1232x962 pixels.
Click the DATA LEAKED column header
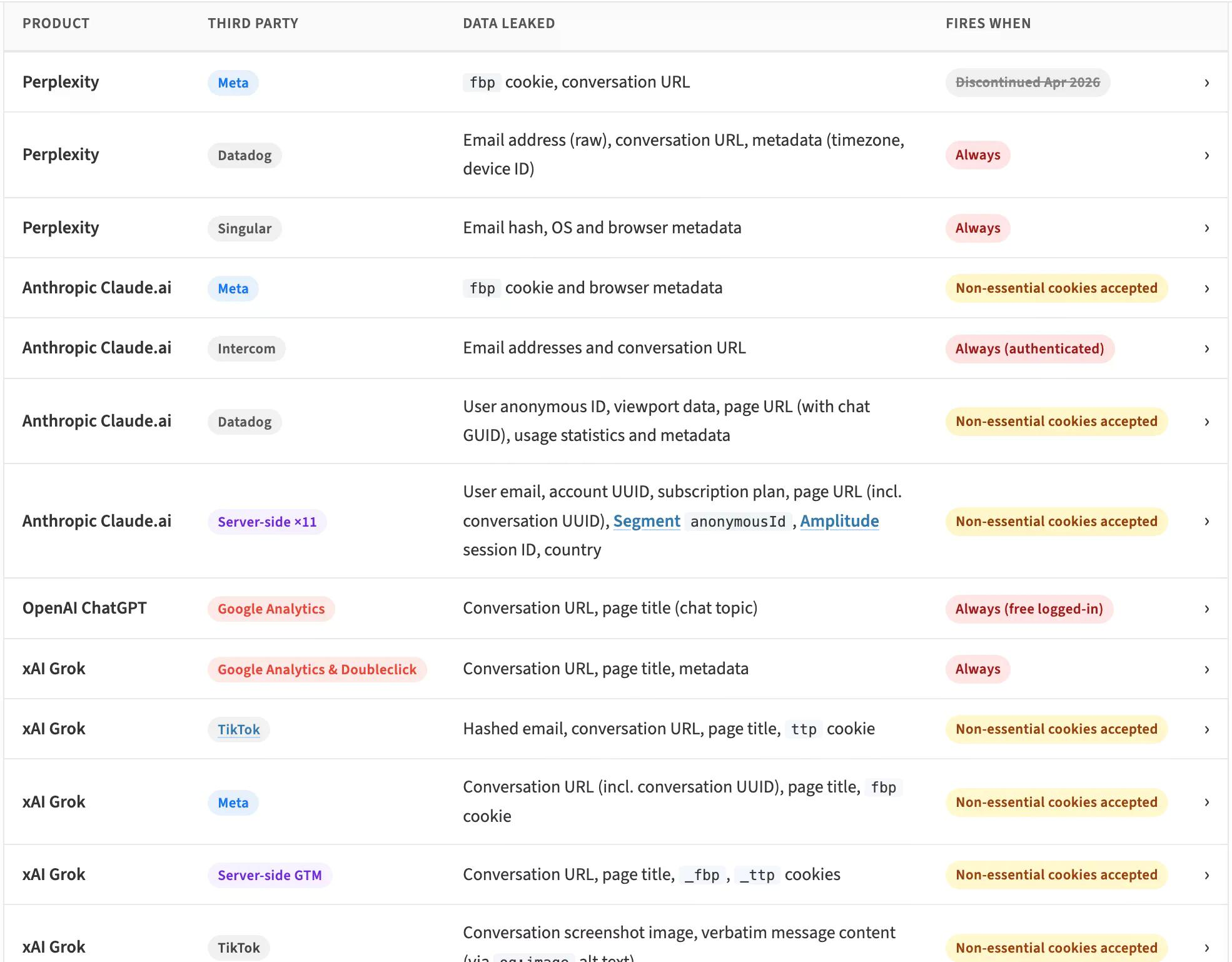pyautogui.click(x=508, y=23)
